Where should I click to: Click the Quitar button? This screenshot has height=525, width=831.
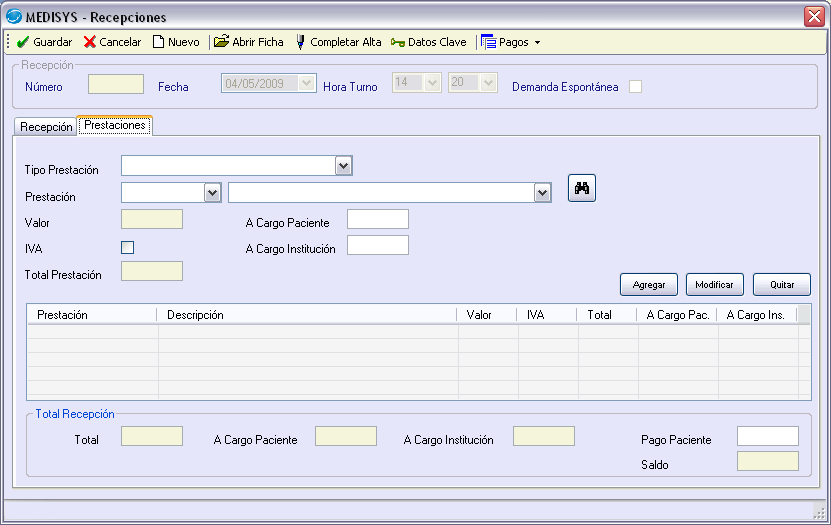782,284
